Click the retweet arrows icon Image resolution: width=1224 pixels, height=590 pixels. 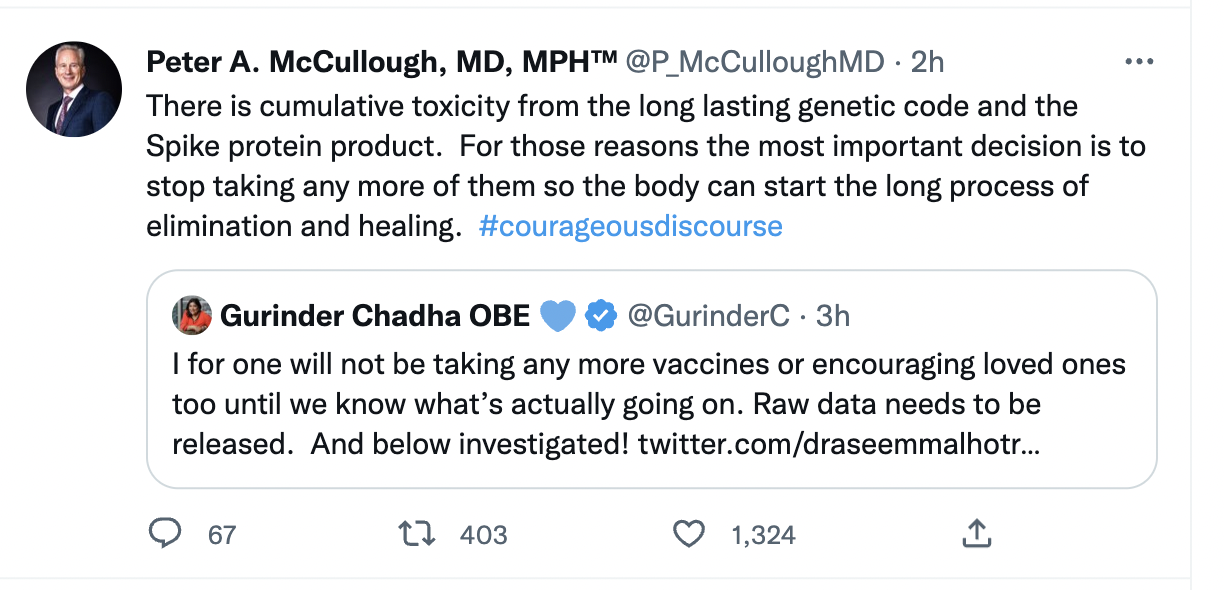417,535
